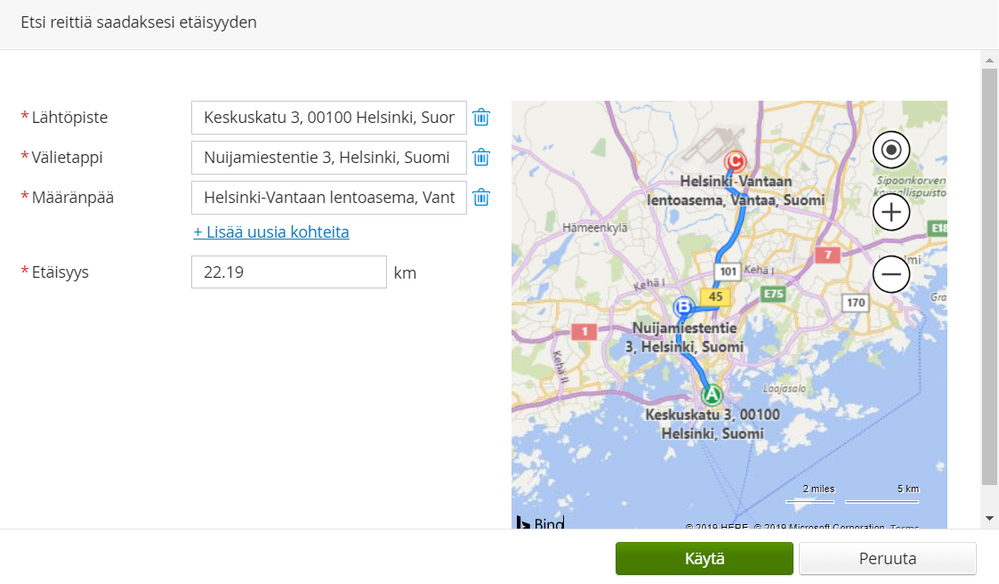The width and height of the screenshot is (999, 584).
Task: Remove the Välietappi waypoint with trash icon
Action: tap(481, 157)
